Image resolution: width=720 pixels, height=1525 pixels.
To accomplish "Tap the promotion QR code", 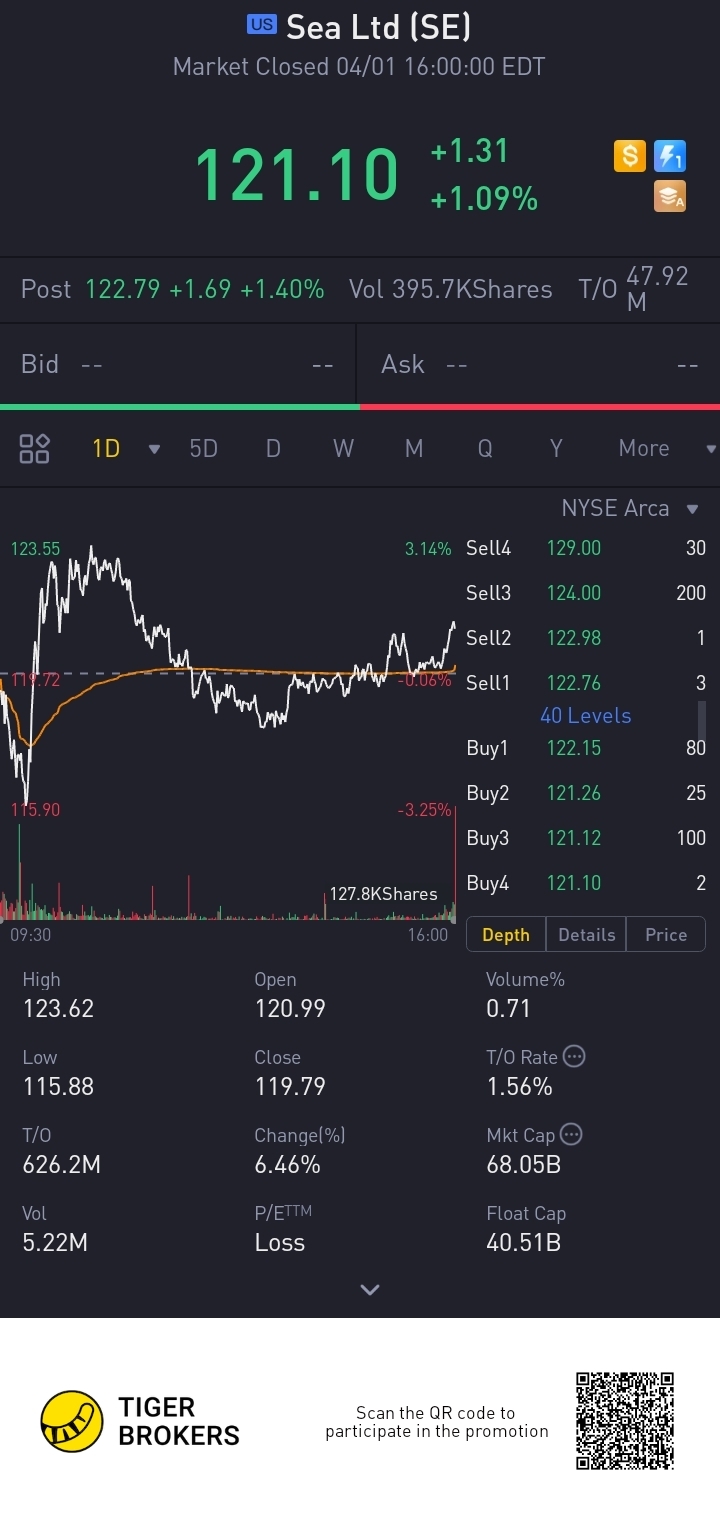I will 625,1421.
